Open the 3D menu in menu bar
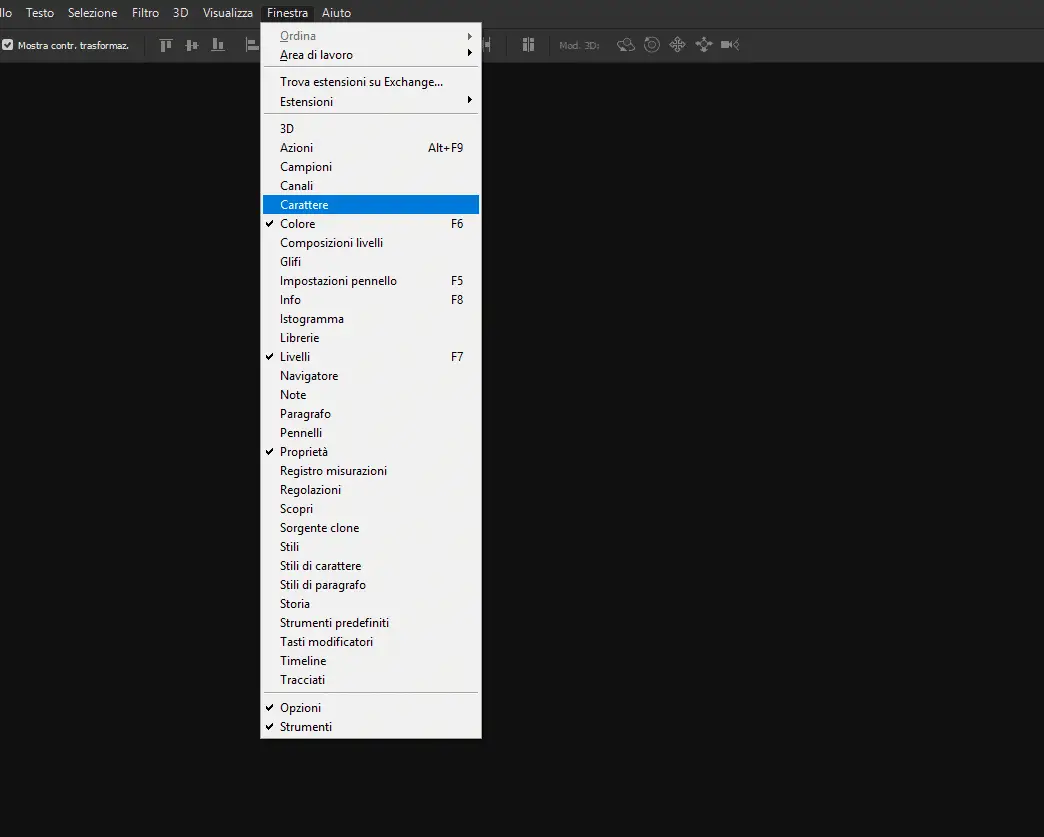This screenshot has height=837, width=1044. click(180, 13)
